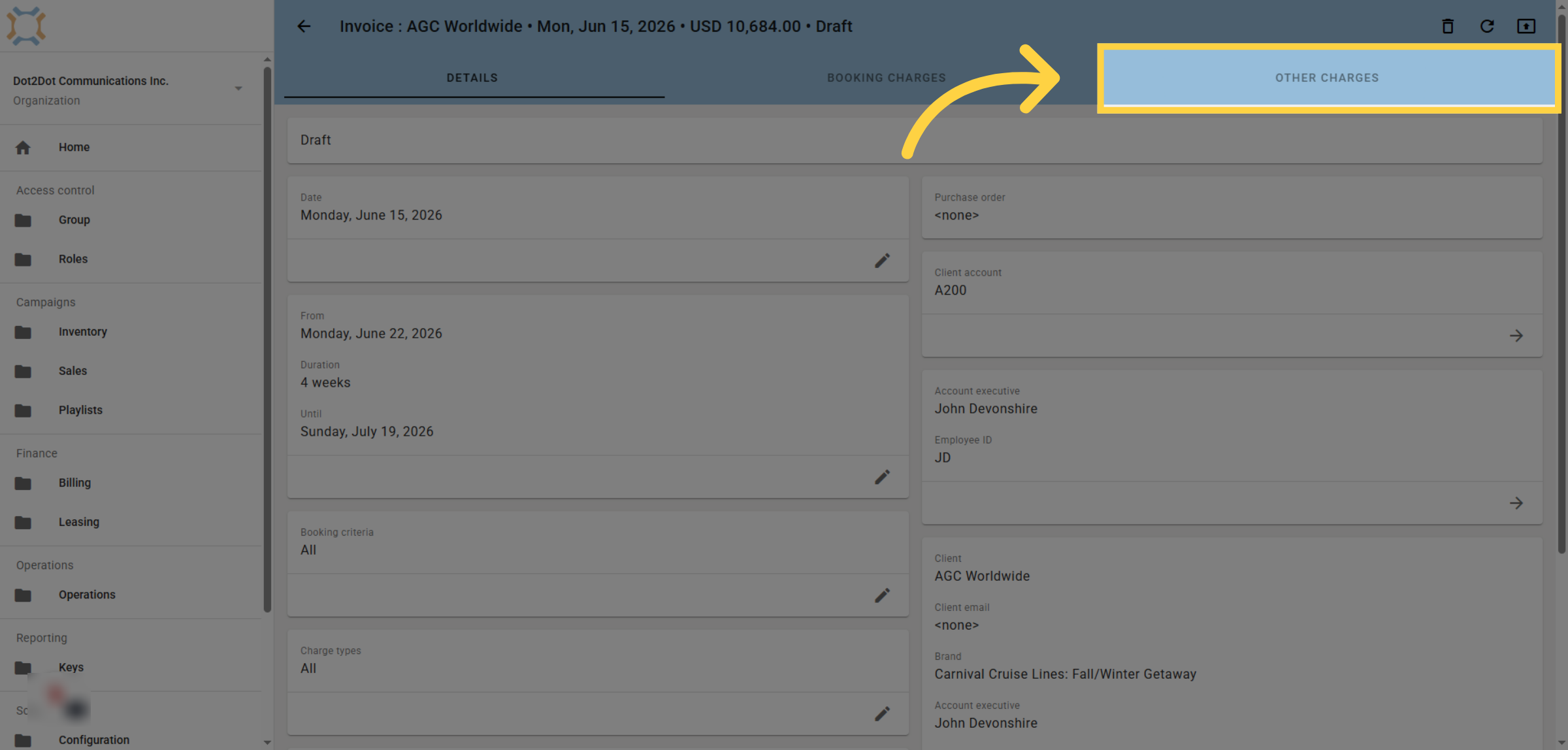Screen dimensions: 1568x750
Task: Click the Roles folder icon
Action: point(23,259)
